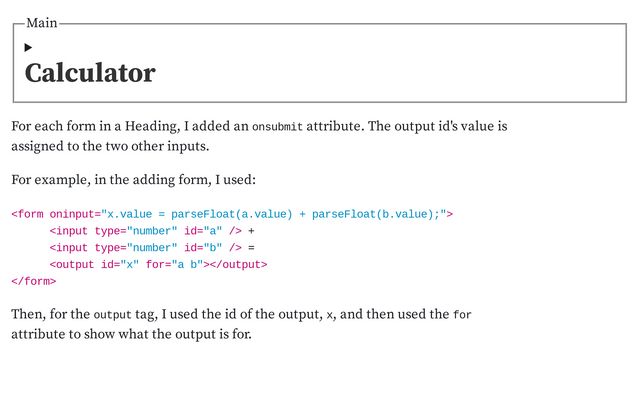The height and width of the screenshot is (400, 640).
Task: Click the "attribute to show what the output" line
Action: (x=131, y=333)
